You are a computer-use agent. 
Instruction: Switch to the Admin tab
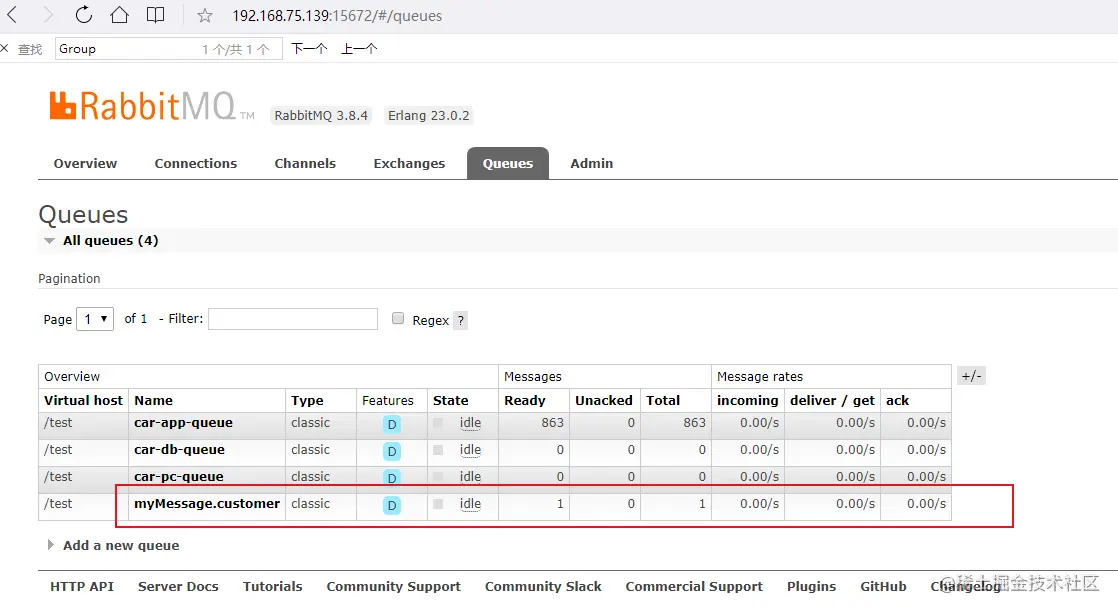coord(592,163)
